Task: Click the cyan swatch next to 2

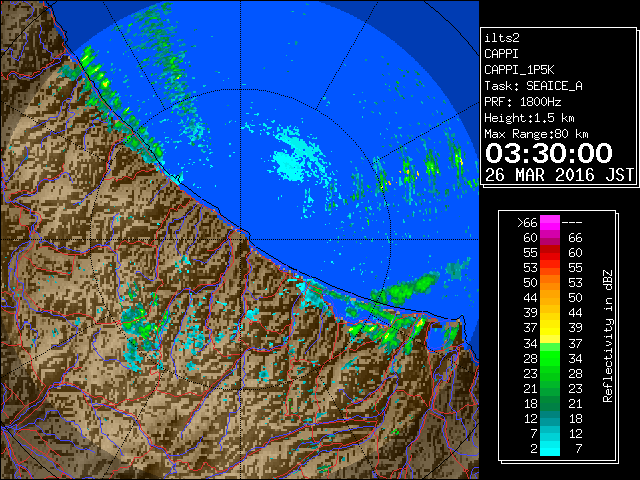Action: click(550, 448)
